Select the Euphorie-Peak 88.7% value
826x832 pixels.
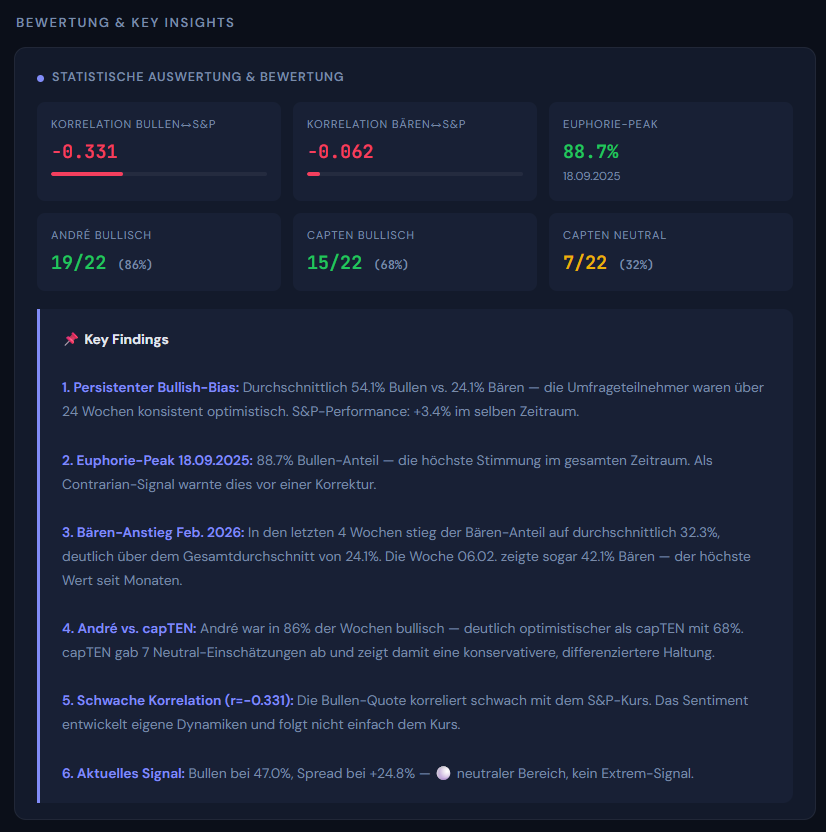591,152
